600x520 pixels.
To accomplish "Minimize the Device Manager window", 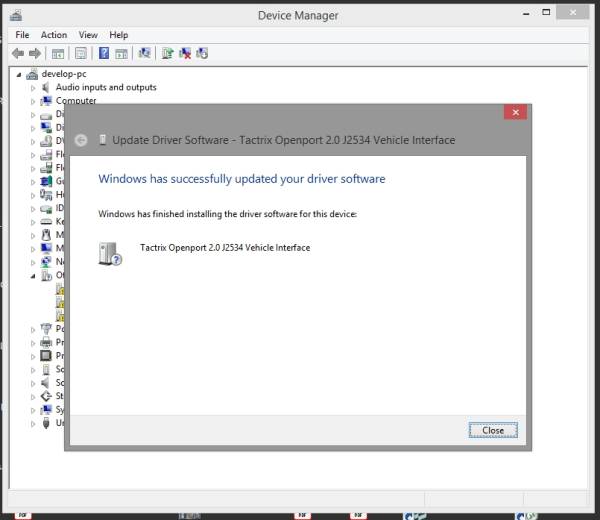I will tap(526, 13).
